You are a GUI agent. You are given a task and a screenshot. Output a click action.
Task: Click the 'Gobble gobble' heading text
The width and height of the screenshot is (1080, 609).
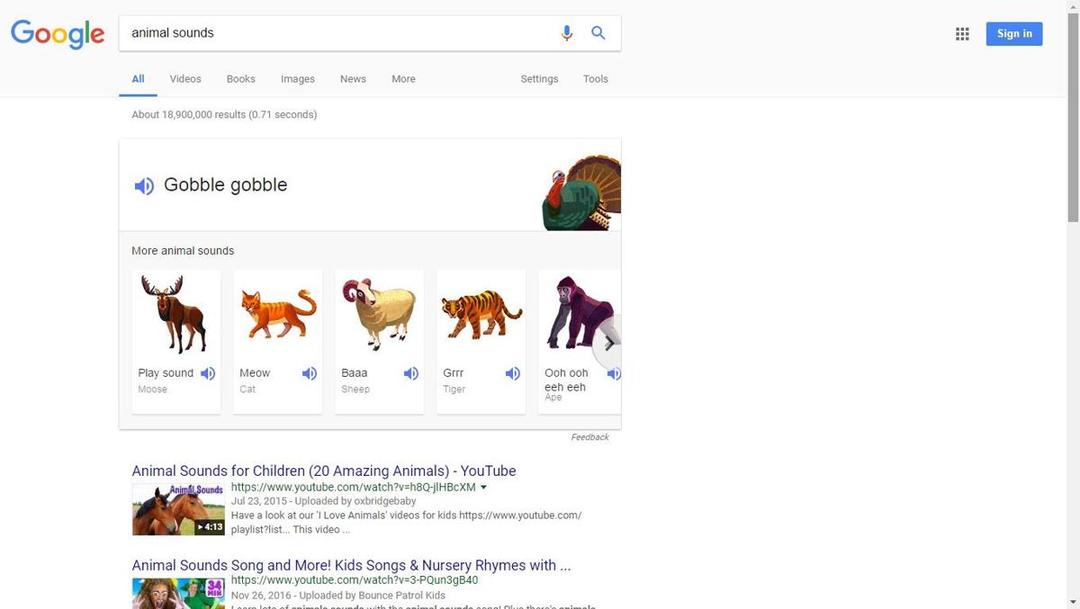[x=225, y=185]
